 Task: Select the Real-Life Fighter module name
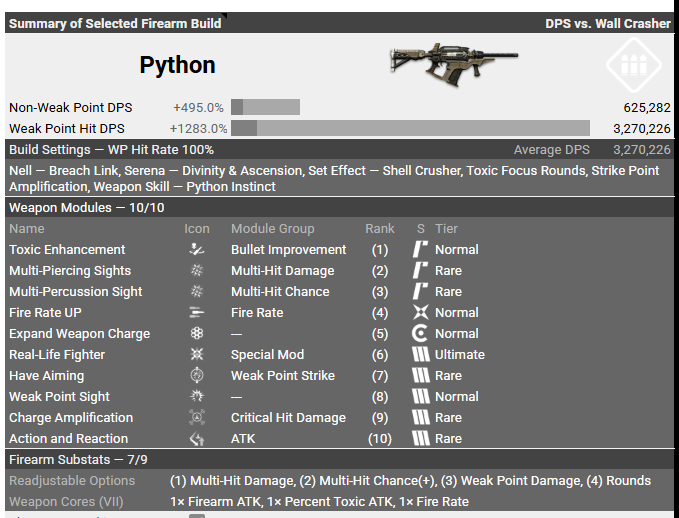pos(57,355)
